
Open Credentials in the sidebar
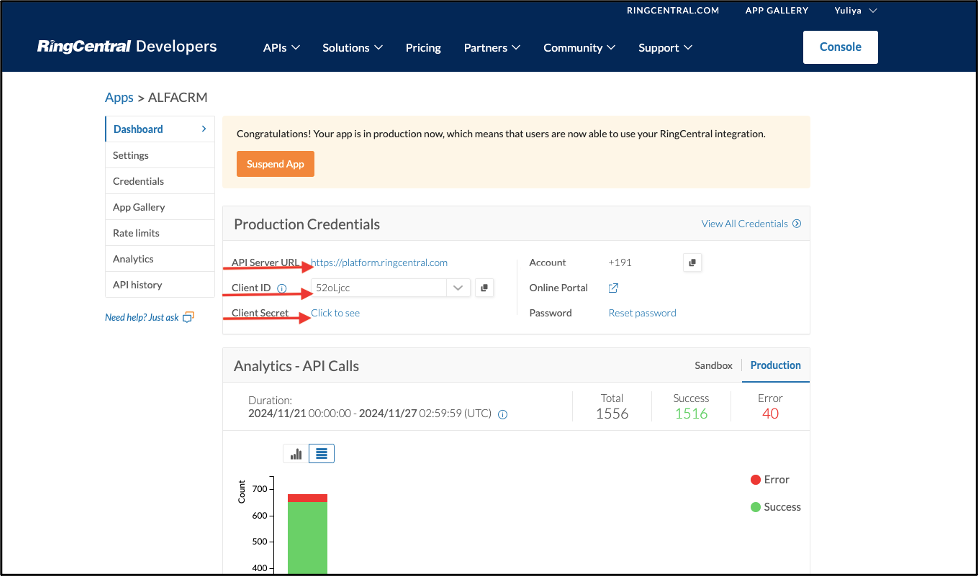coord(160,181)
